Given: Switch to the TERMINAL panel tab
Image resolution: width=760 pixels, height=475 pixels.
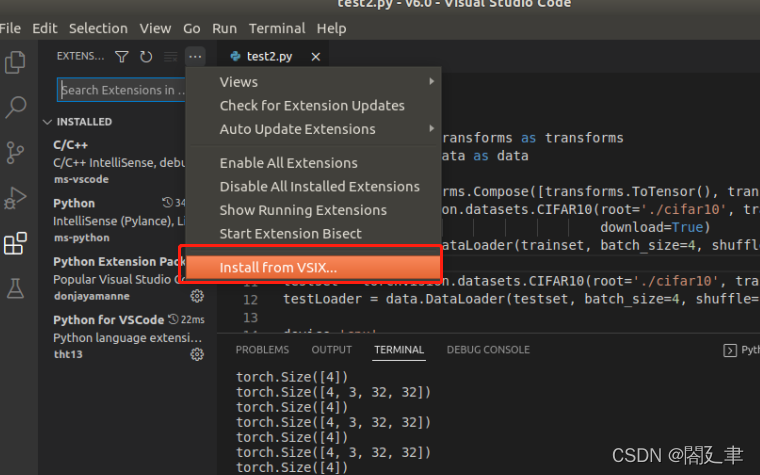Looking at the screenshot, I should click(399, 350).
